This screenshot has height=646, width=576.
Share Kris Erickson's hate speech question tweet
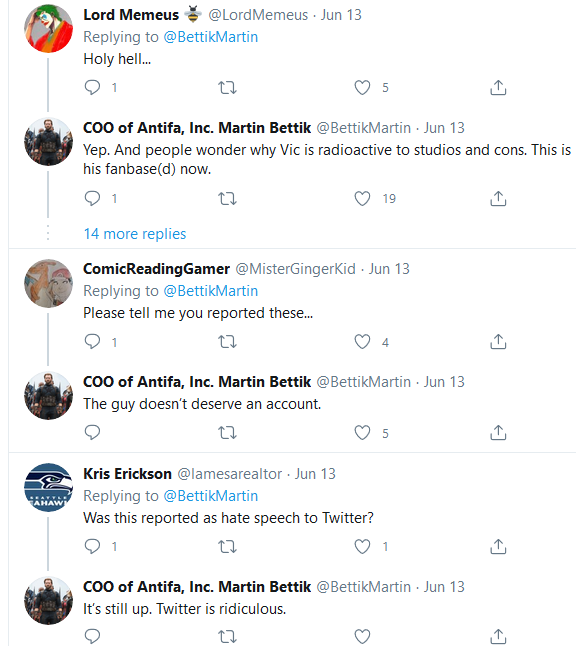click(x=498, y=546)
